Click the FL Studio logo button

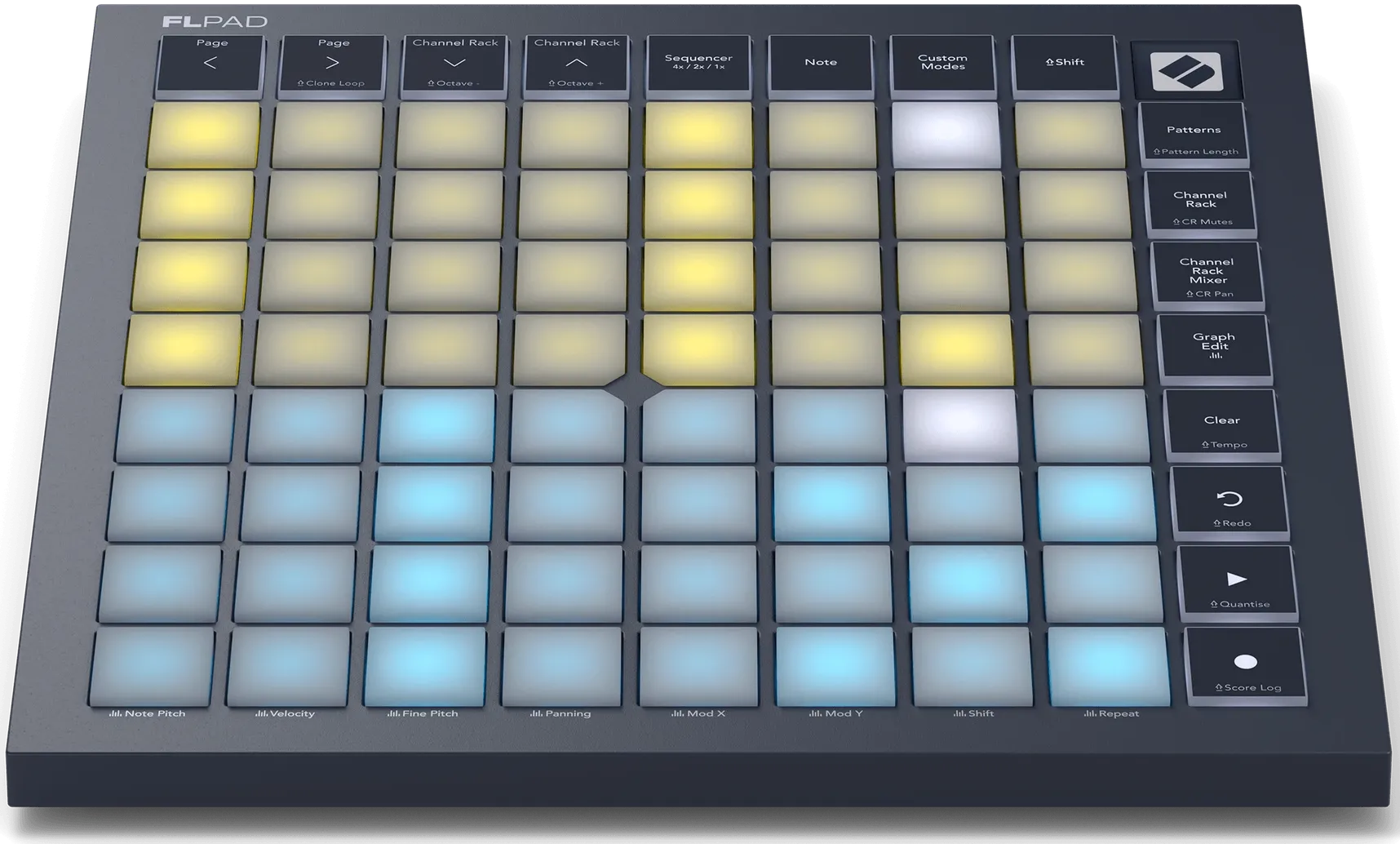[1187, 71]
